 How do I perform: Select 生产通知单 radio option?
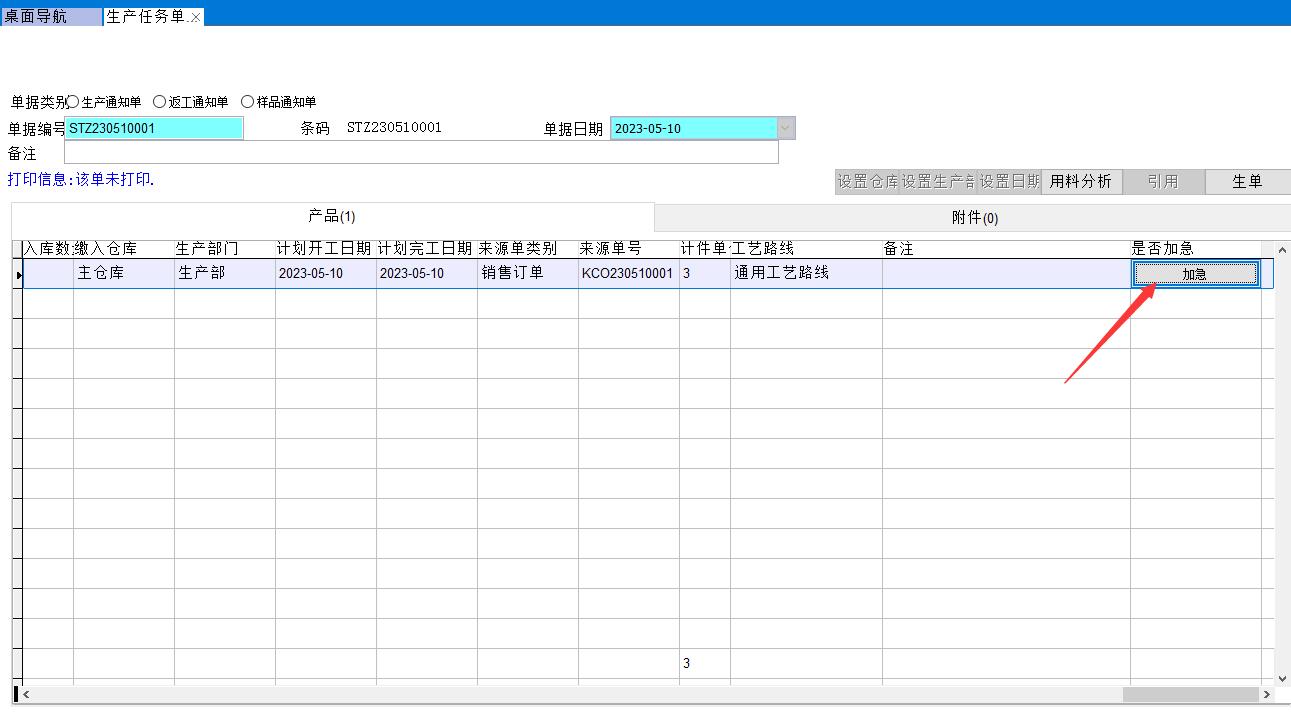coord(73,102)
